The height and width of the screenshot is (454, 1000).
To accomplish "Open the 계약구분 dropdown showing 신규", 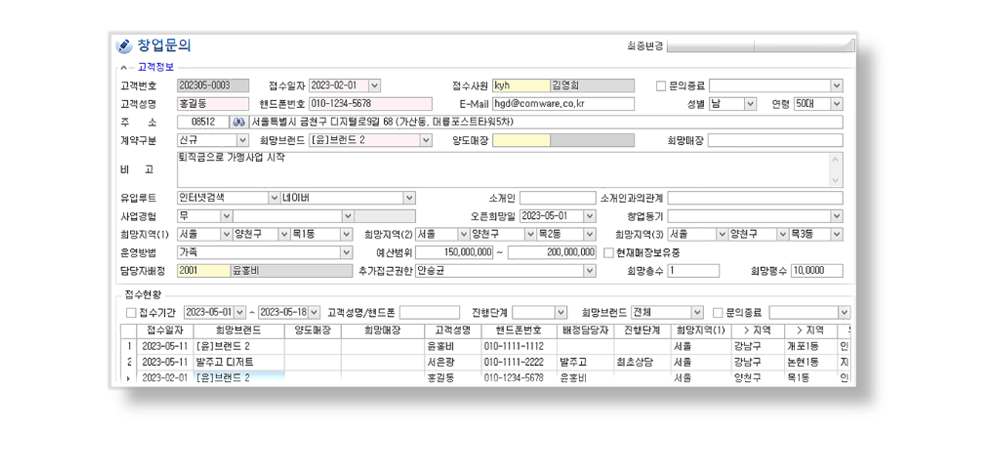I will click(x=242, y=140).
